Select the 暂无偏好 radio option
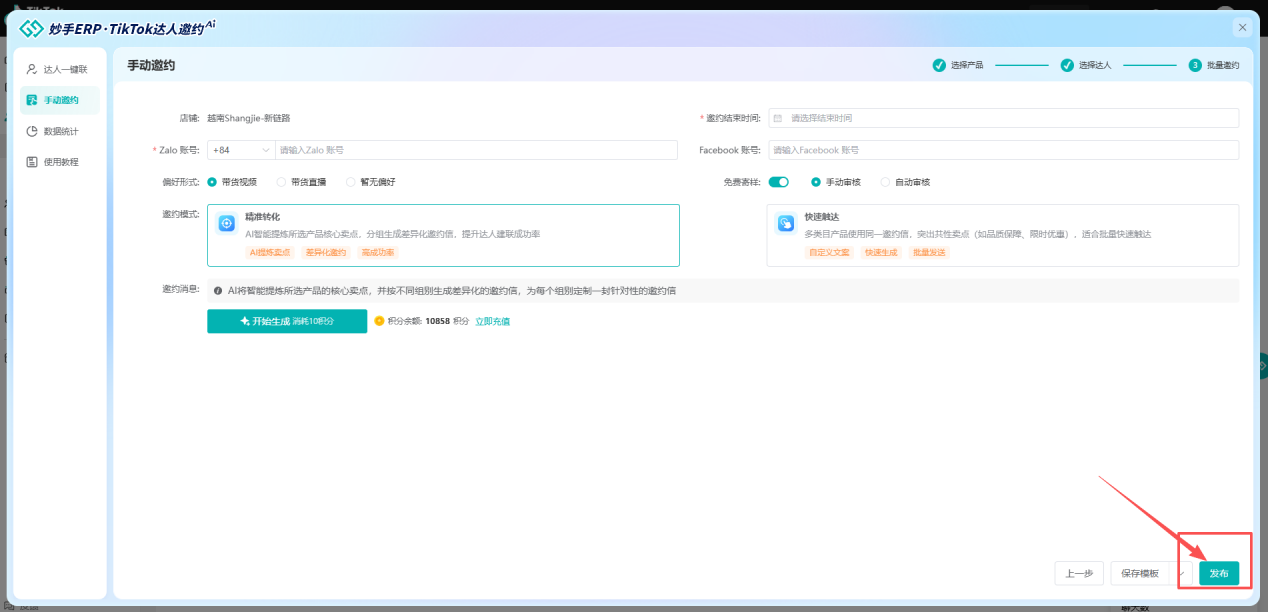Screen dimensions: 1268x612 [x=350, y=182]
